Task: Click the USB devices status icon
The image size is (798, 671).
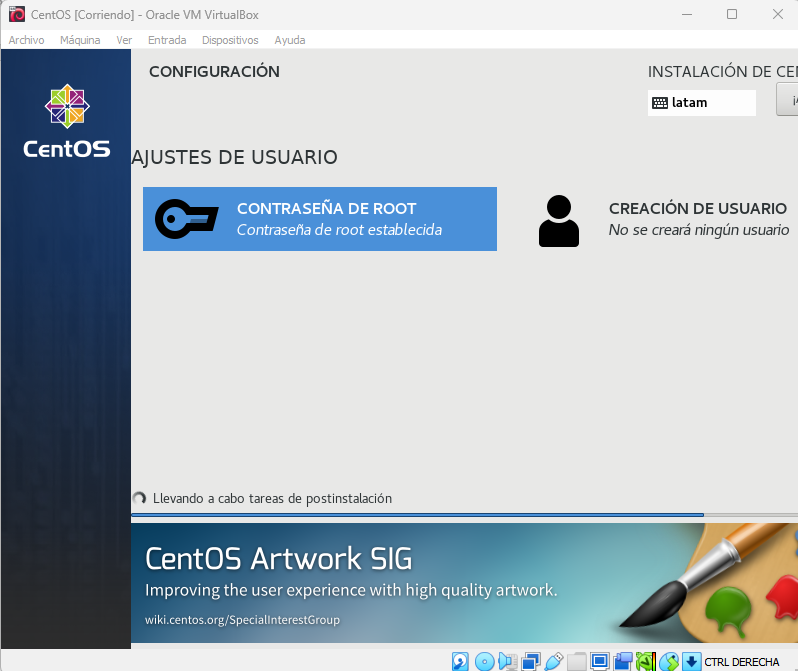Action: tap(553, 662)
